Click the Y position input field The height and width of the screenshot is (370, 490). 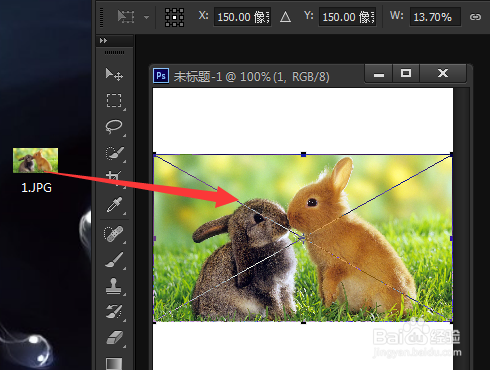348,17
